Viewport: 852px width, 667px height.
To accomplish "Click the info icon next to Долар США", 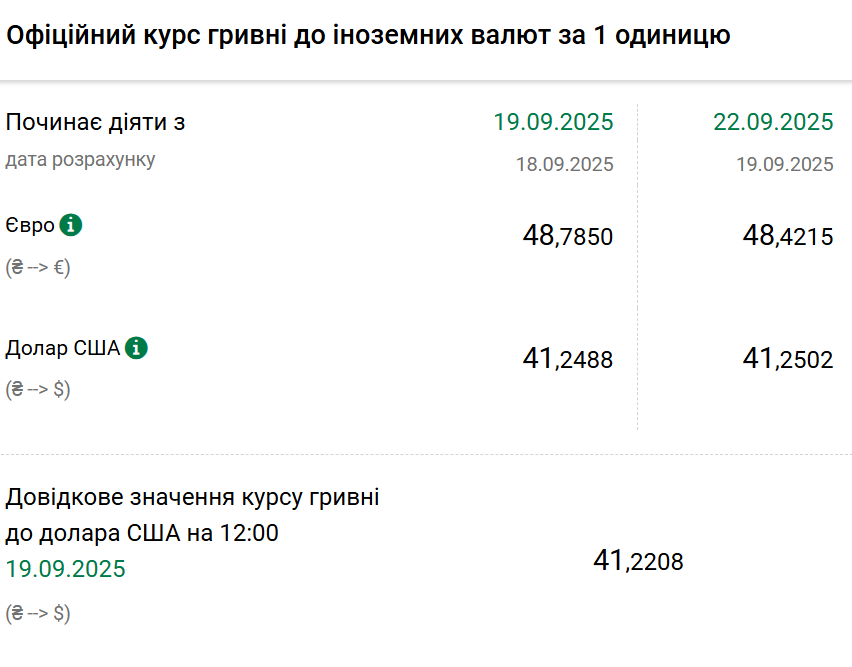I will pos(136,348).
